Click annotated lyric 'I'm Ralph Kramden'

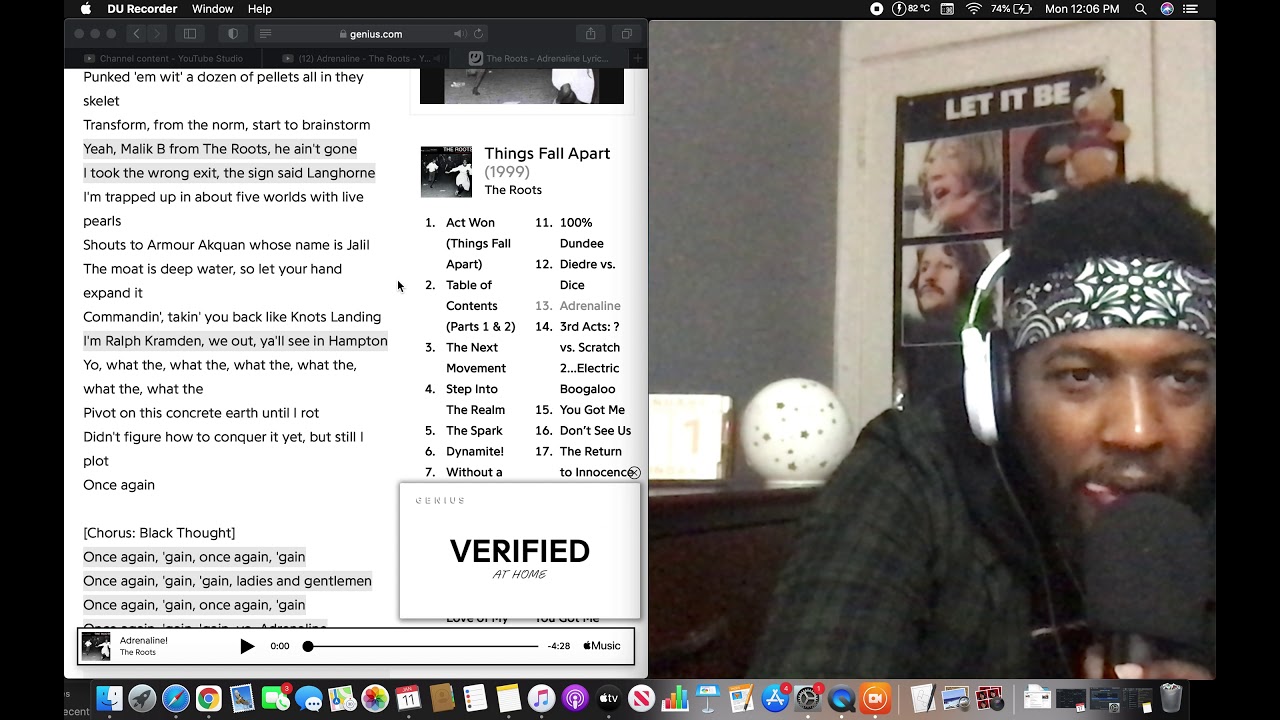(235, 341)
